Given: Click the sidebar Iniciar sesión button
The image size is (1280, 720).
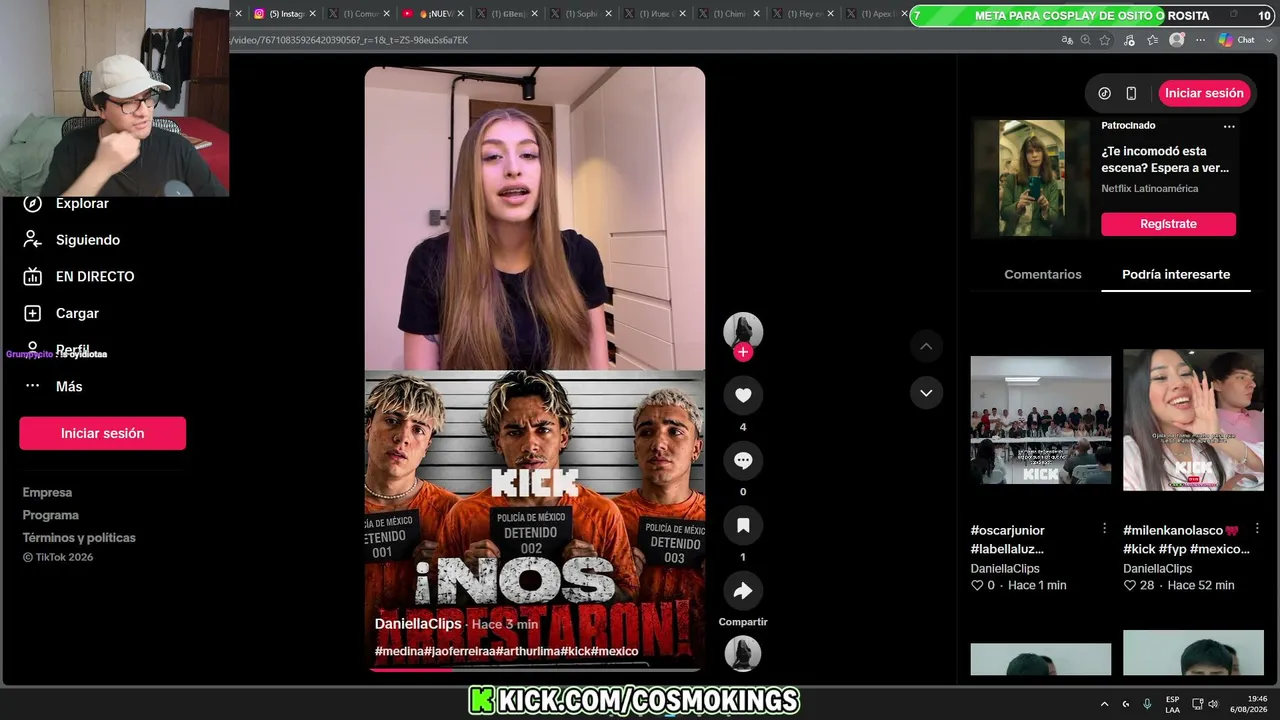Looking at the screenshot, I should click(x=102, y=433).
